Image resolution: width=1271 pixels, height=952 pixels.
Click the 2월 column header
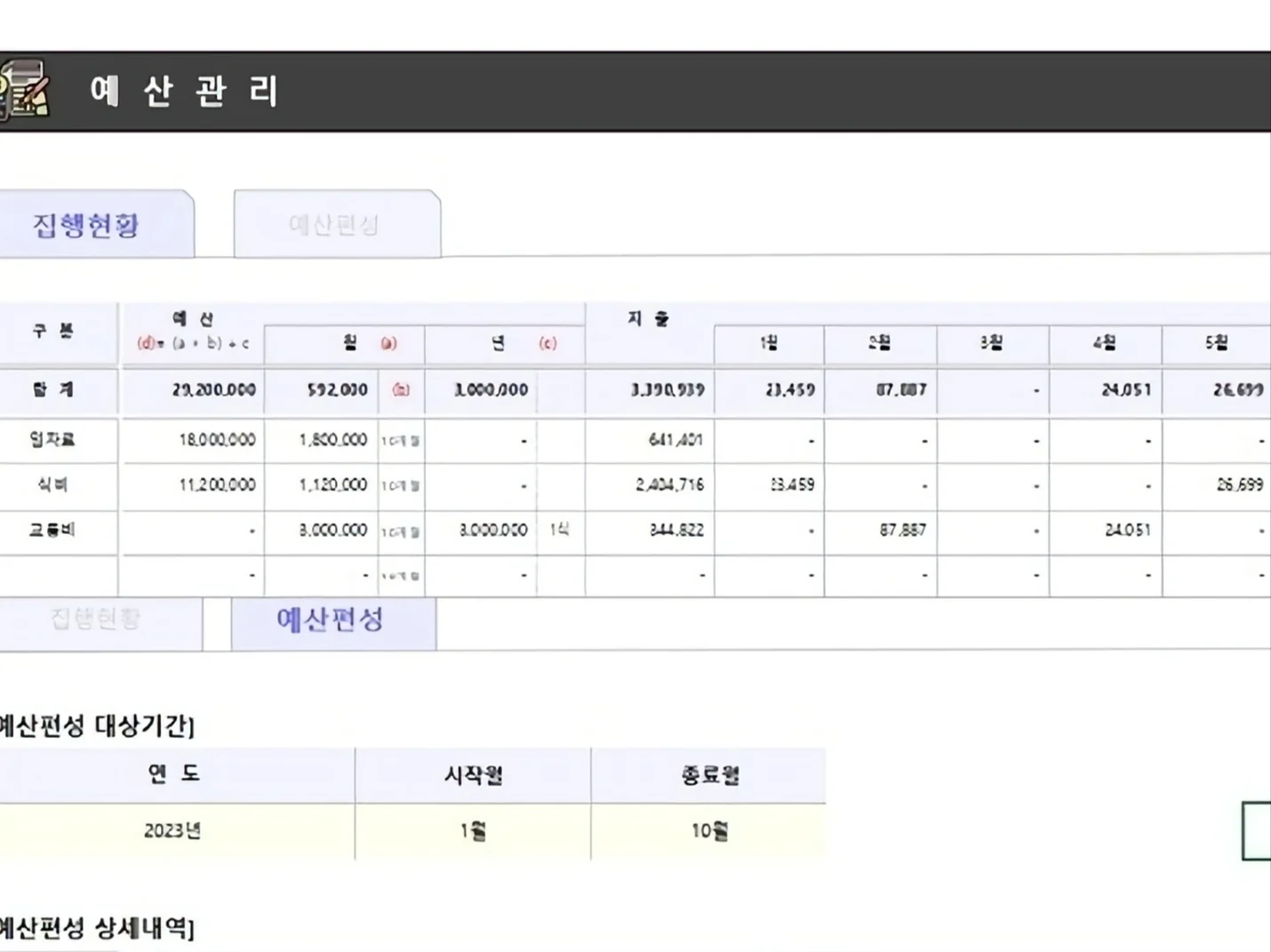(881, 344)
